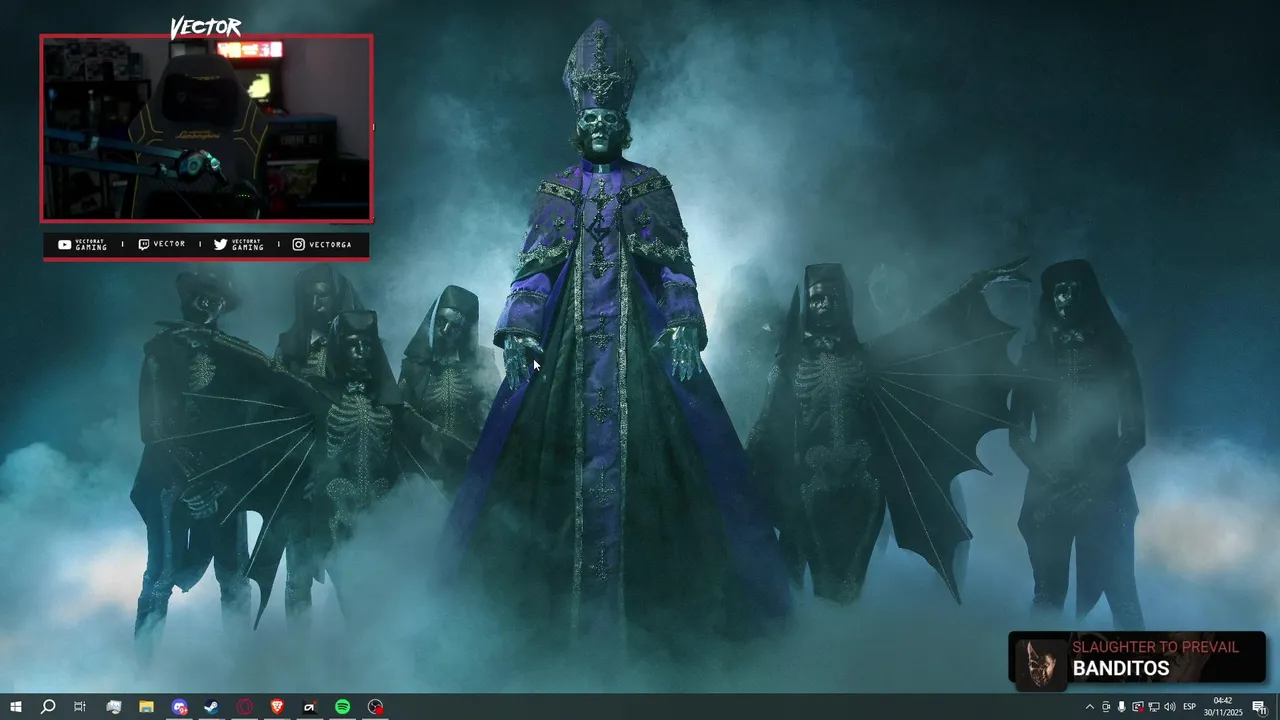Screen dimensions: 1280x720
Task: Click the VECTOR logo above webcam
Action: coord(205,27)
